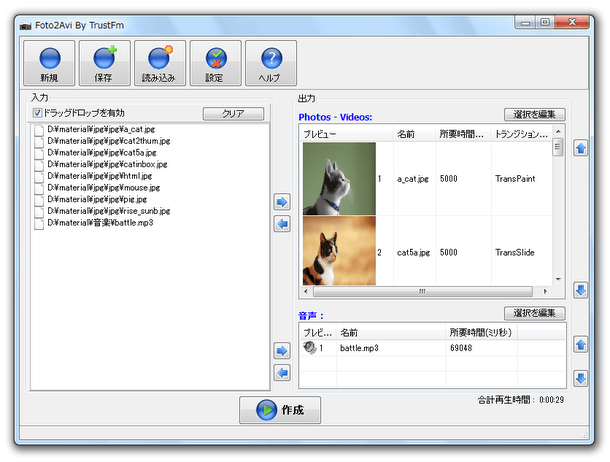Click the 新規 (New) toolbar button
Image resolution: width=610 pixels, height=462 pixels.
(49, 63)
